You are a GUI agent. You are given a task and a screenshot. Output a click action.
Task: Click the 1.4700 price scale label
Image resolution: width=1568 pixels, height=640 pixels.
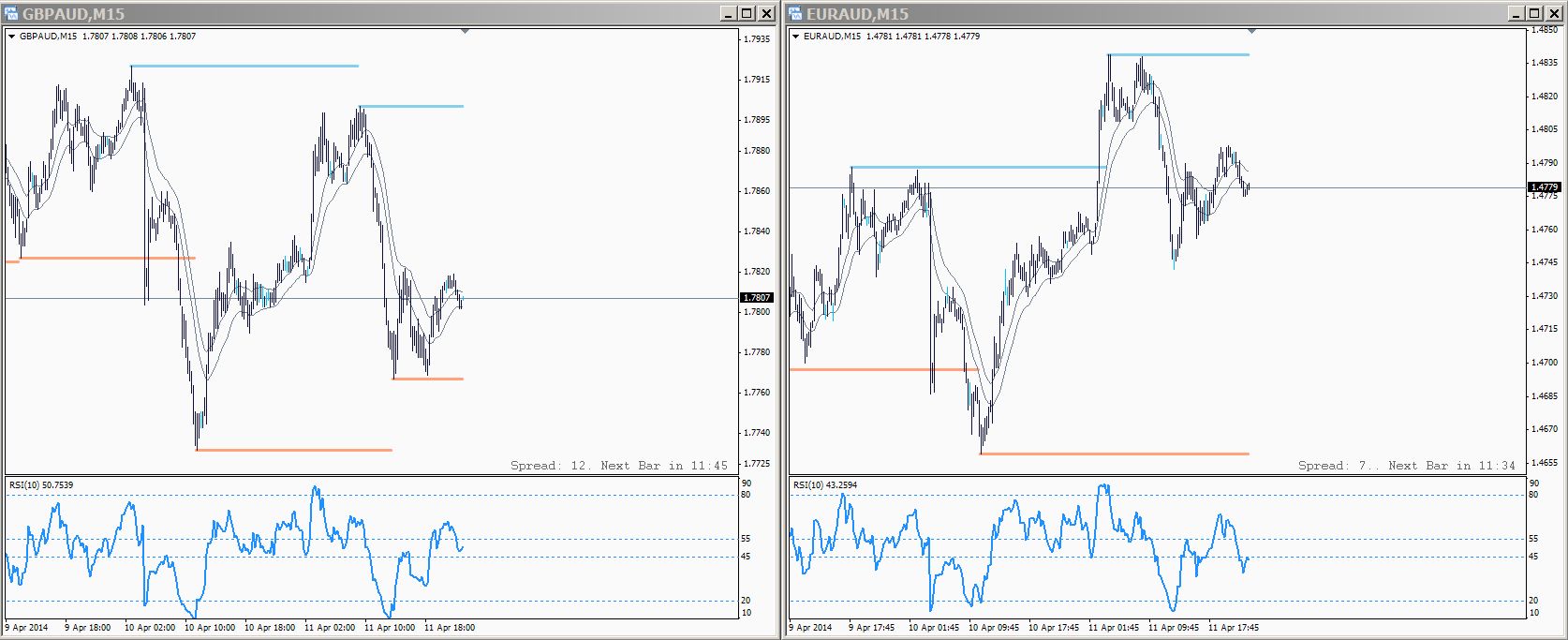(x=1544, y=363)
